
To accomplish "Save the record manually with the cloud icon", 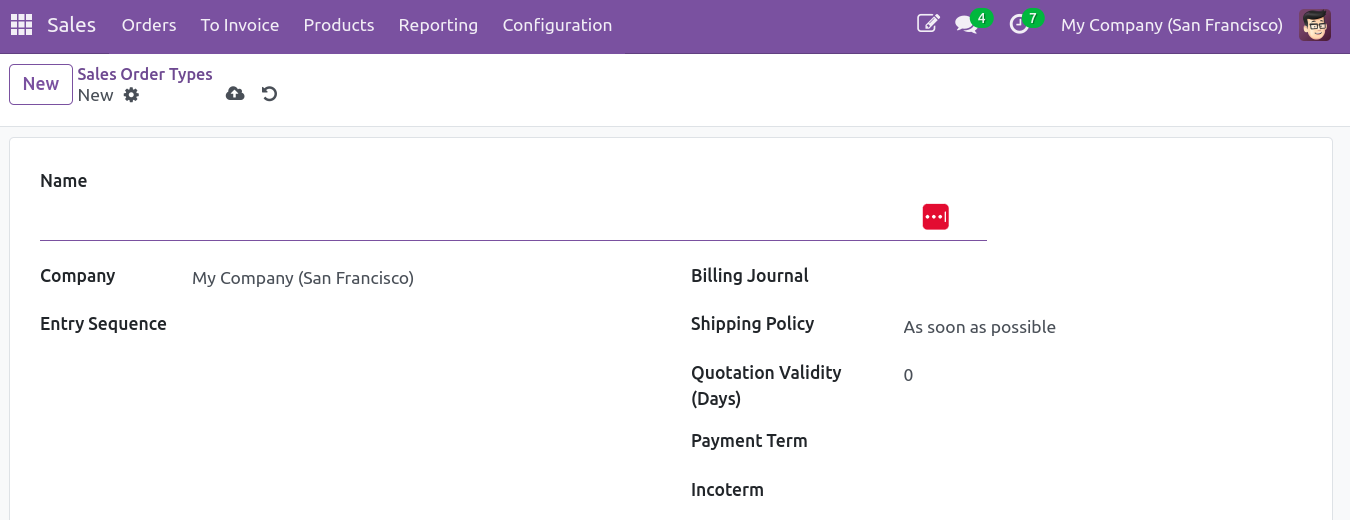I will coord(235,94).
